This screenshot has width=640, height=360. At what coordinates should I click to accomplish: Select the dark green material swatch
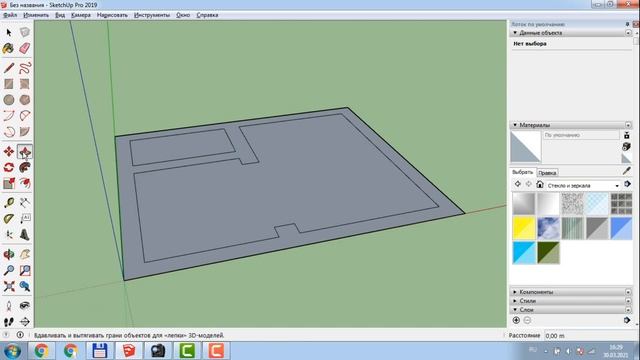click(548, 252)
